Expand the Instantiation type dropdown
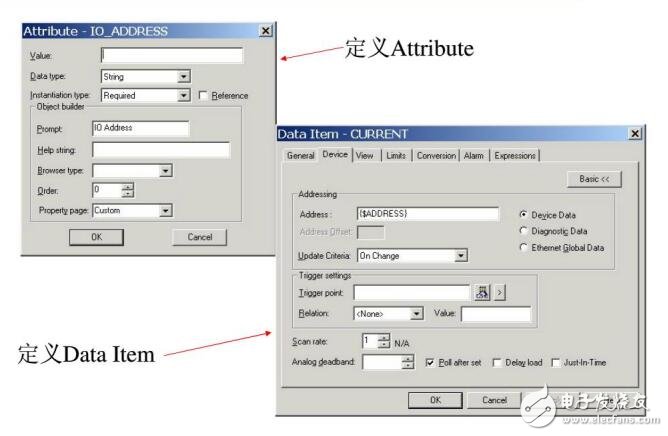Viewport: 668px width, 436px height. 183,96
